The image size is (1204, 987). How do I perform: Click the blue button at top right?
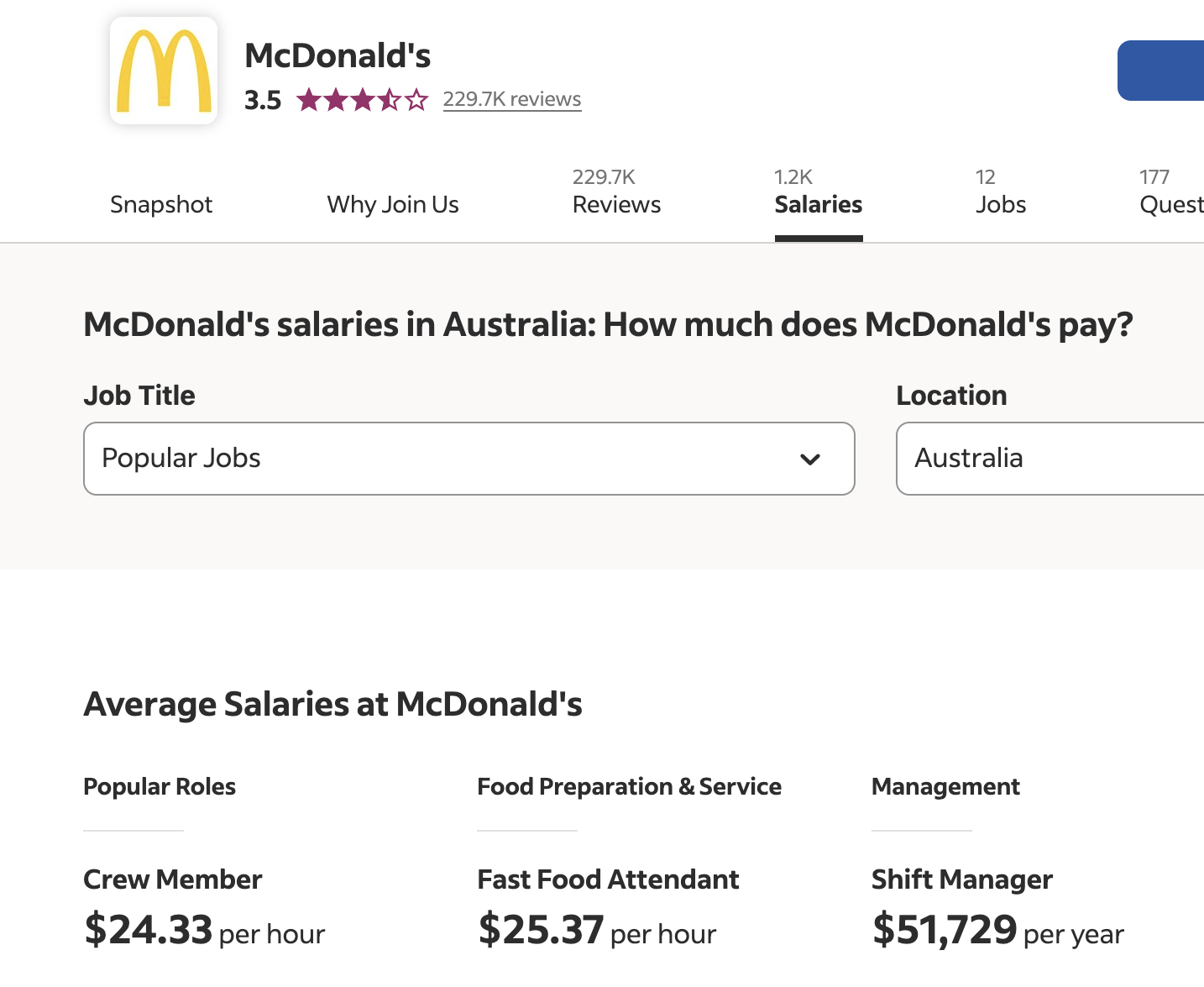click(1163, 71)
